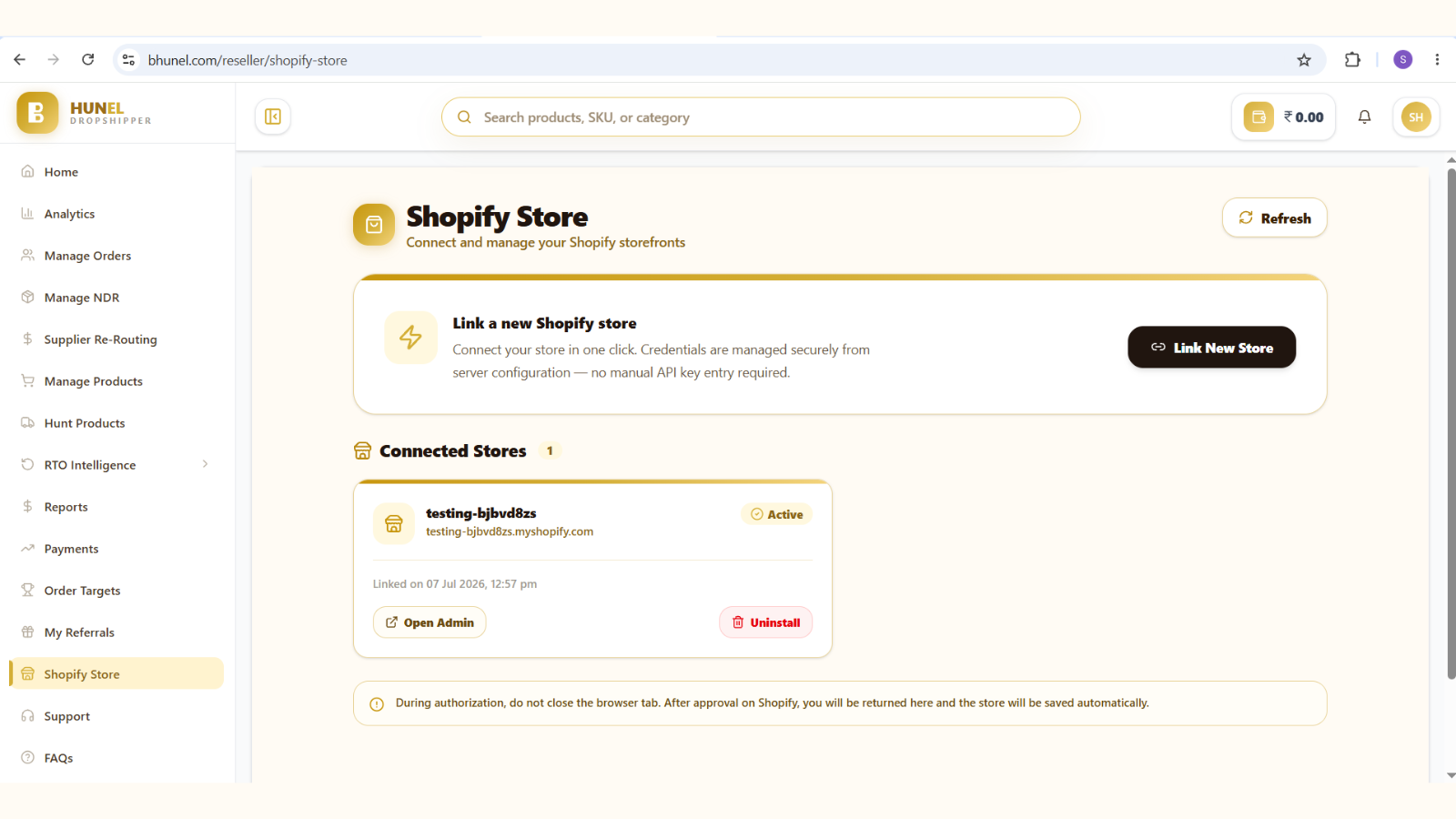
Task: Bookmark this page with the star
Action: pyautogui.click(x=1304, y=60)
